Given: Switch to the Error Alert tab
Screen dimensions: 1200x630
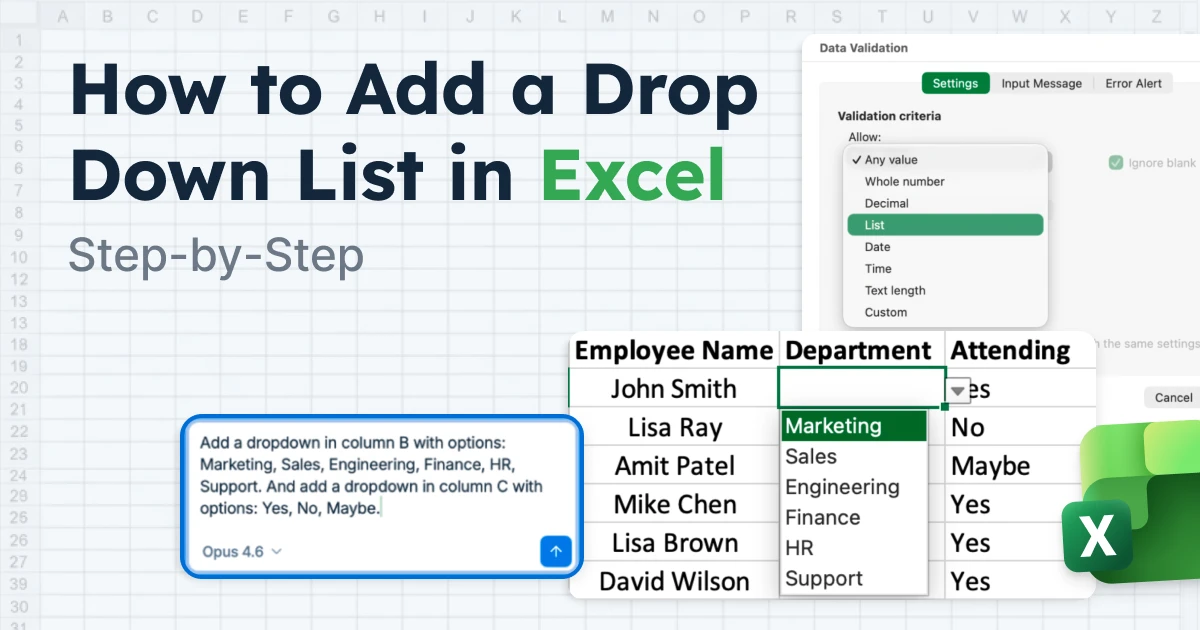Looking at the screenshot, I should click(x=1133, y=83).
